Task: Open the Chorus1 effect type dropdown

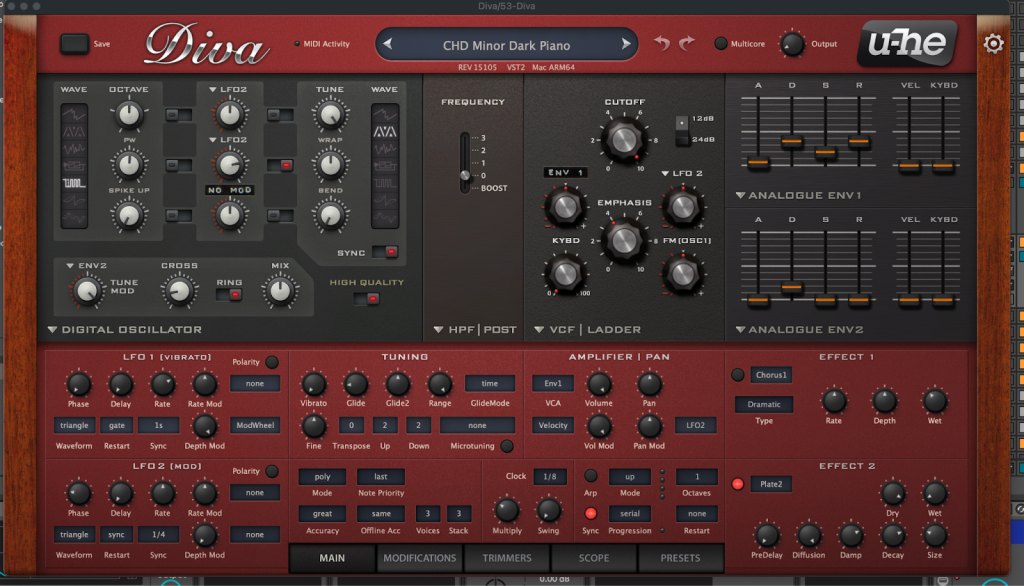Action: 771,375
